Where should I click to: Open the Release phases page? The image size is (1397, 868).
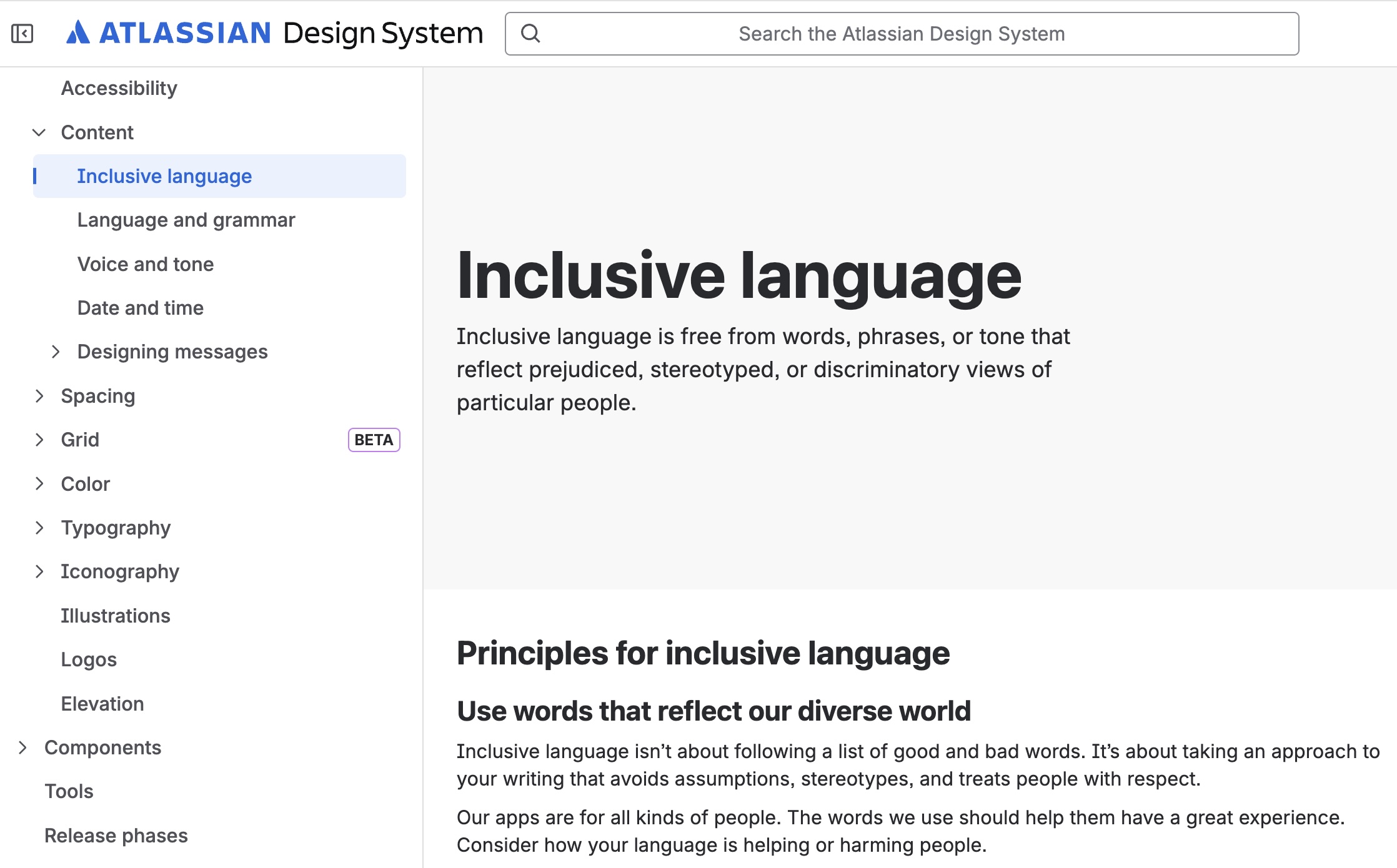[116, 836]
